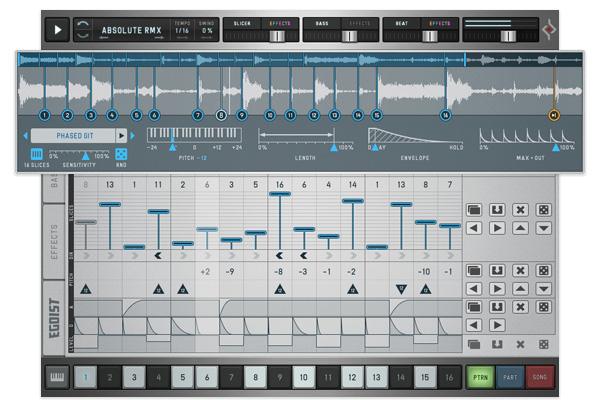Switch to the PART tab
Image resolution: width=600 pixels, height=400 pixels.
pyautogui.click(x=508, y=377)
